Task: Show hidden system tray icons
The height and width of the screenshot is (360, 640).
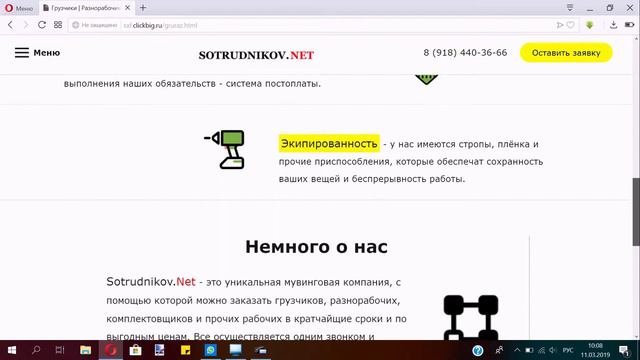Action: (517, 350)
